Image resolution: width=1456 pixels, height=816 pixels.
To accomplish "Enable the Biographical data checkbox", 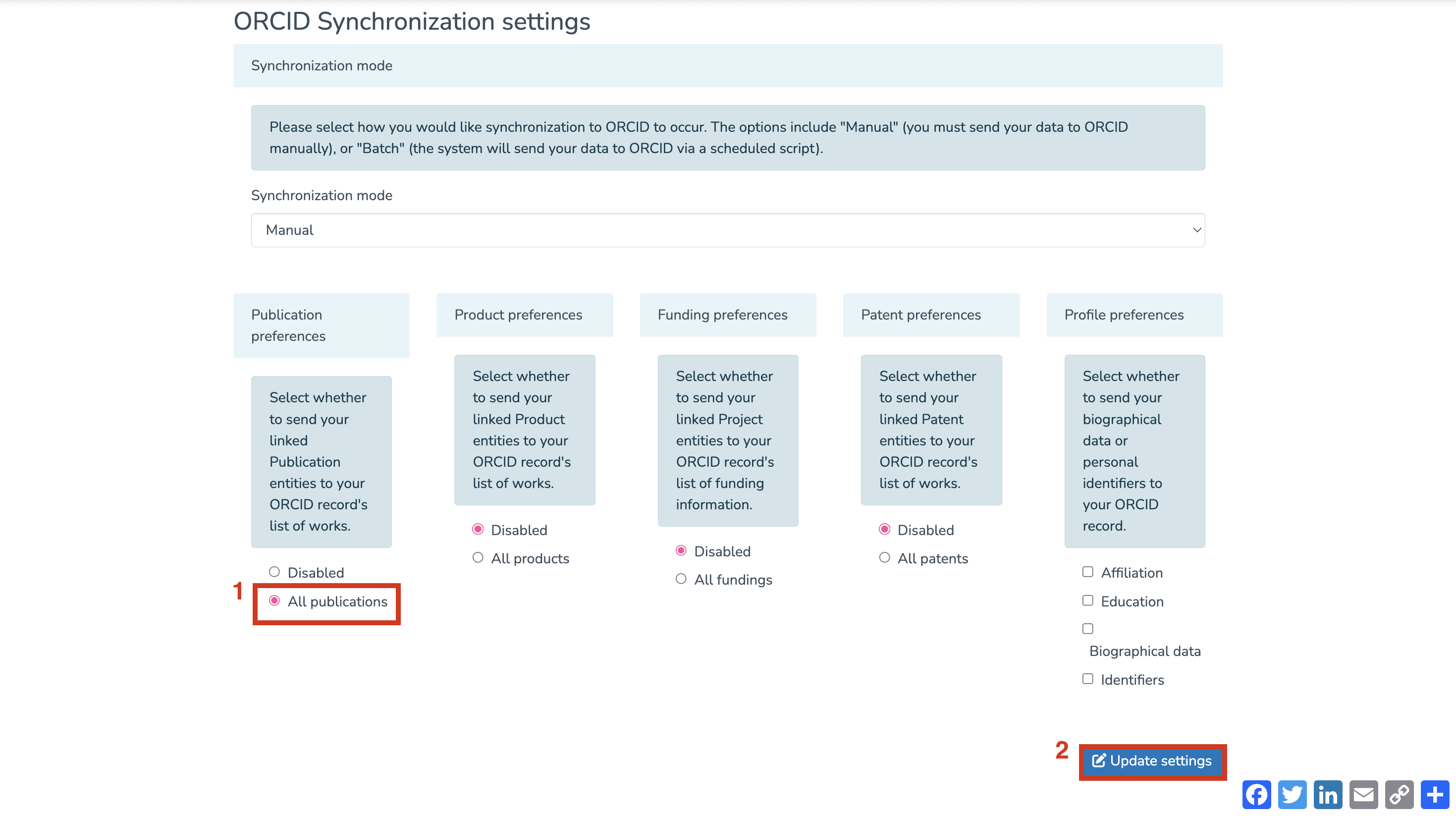I will pos(1087,629).
